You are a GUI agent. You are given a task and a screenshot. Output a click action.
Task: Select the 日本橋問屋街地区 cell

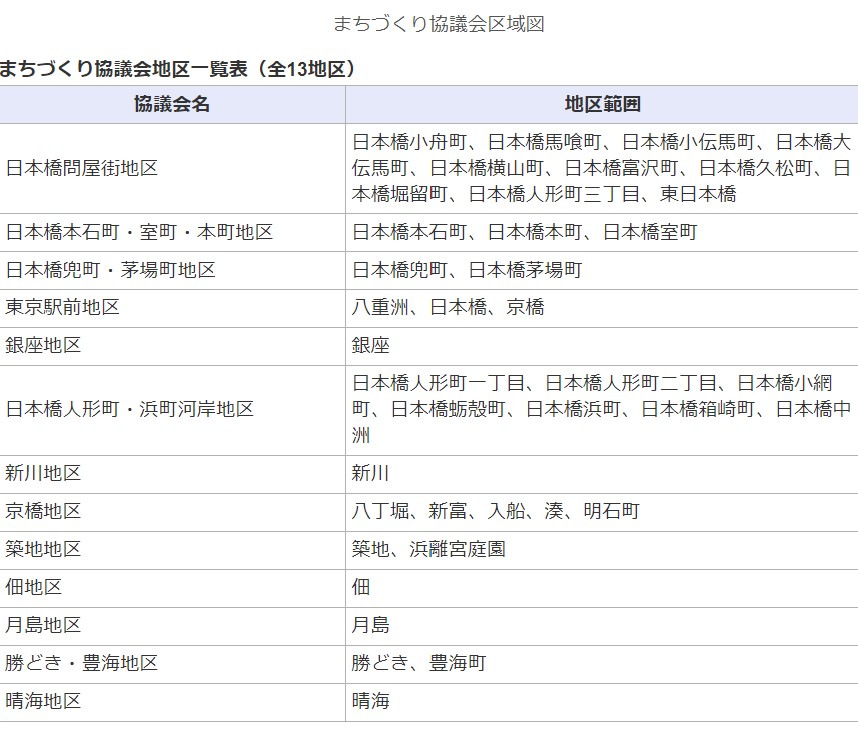pyautogui.click(x=82, y=168)
